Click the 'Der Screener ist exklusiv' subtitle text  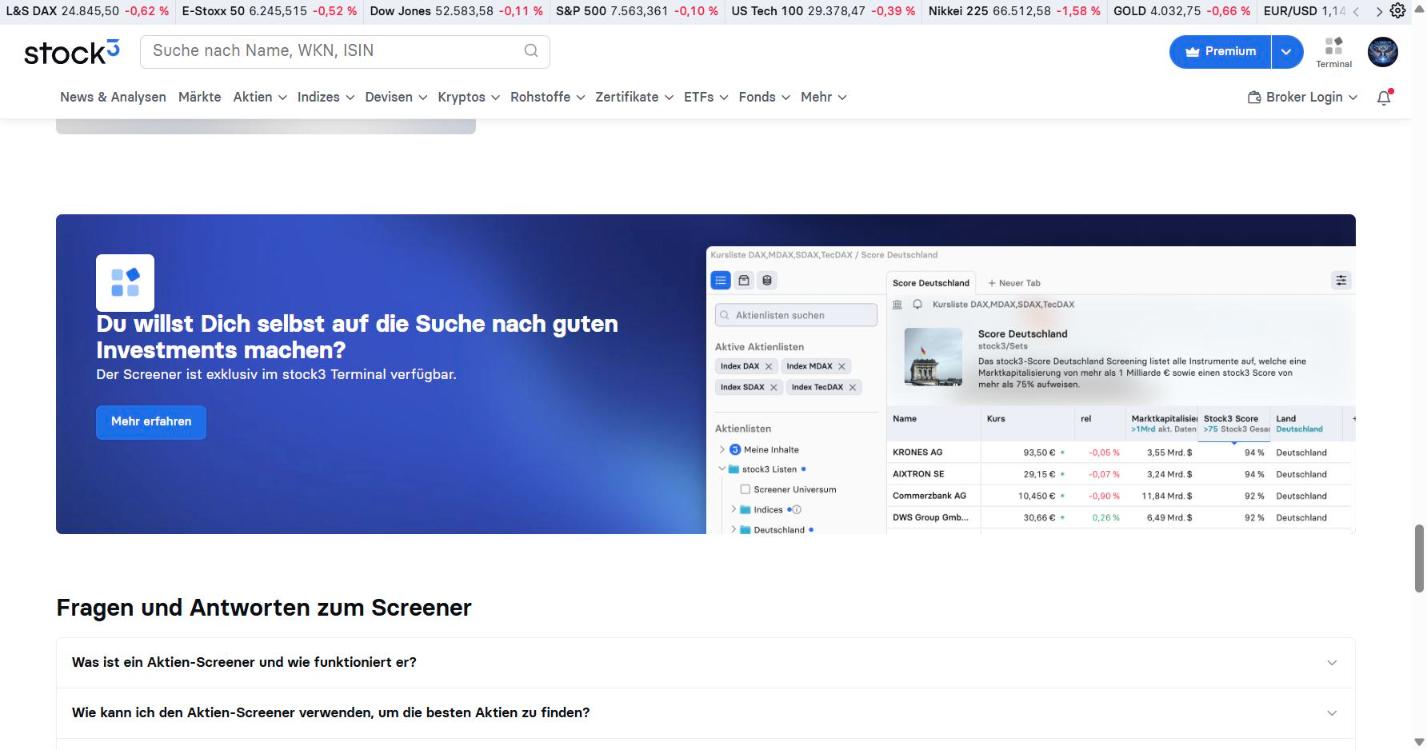[276, 375]
